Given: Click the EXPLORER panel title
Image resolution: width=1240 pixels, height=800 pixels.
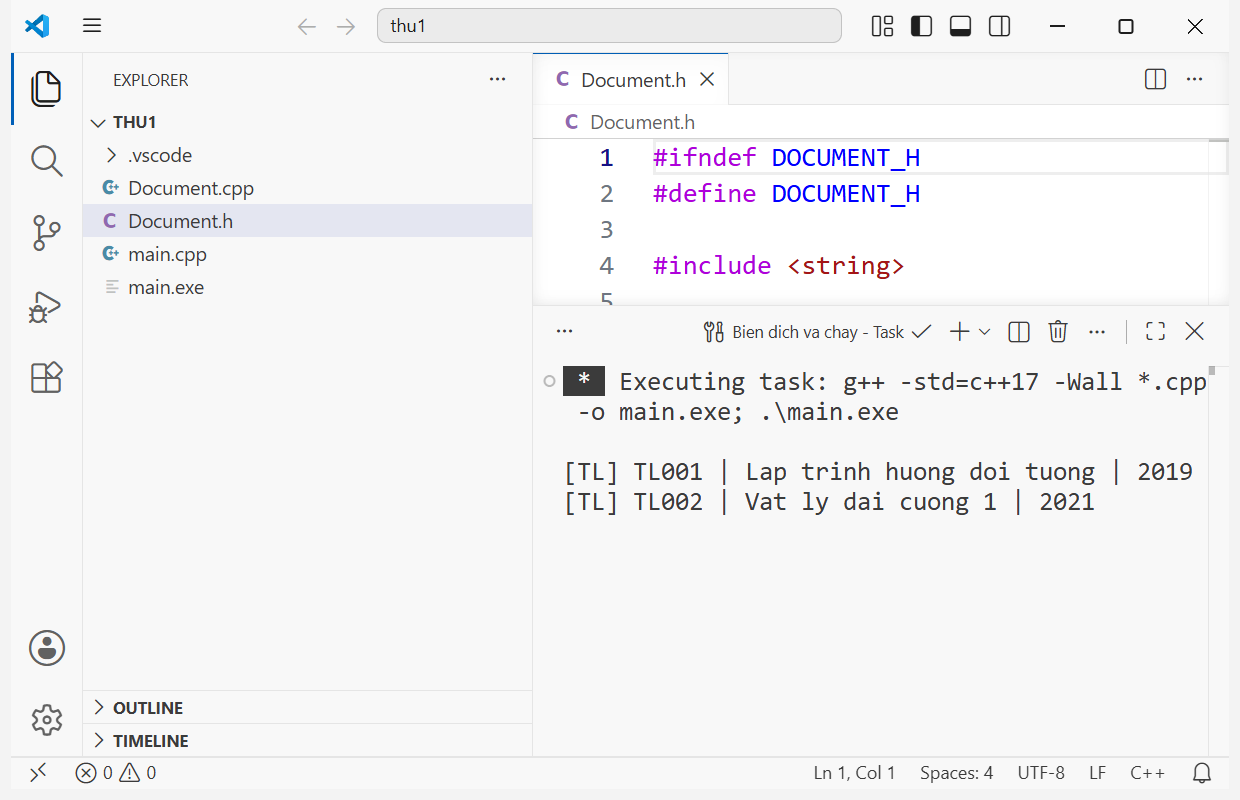Looking at the screenshot, I should tap(151, 80).
